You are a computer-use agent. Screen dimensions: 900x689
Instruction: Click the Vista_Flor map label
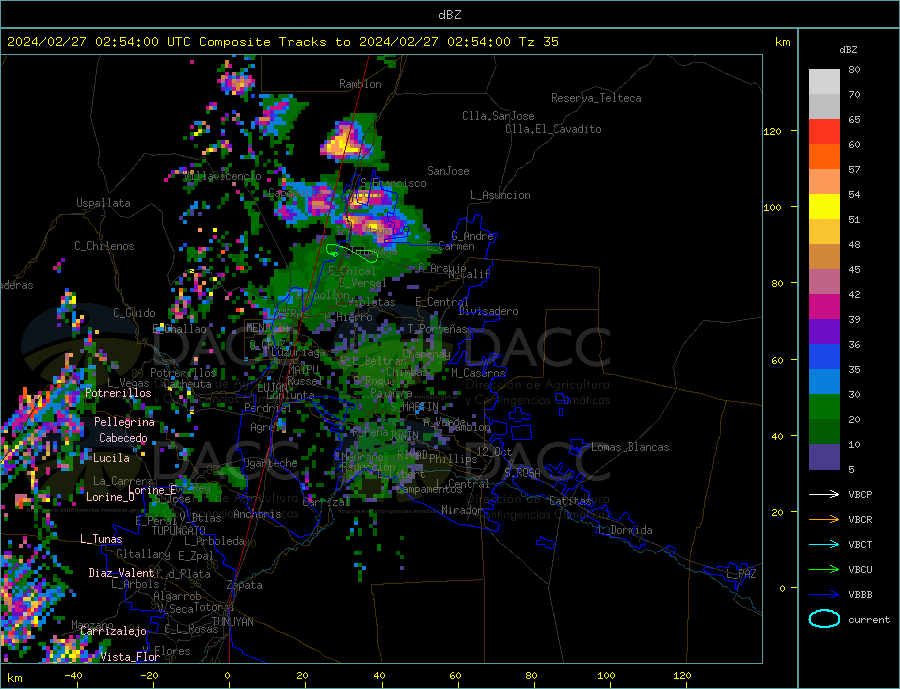(130, 657)
